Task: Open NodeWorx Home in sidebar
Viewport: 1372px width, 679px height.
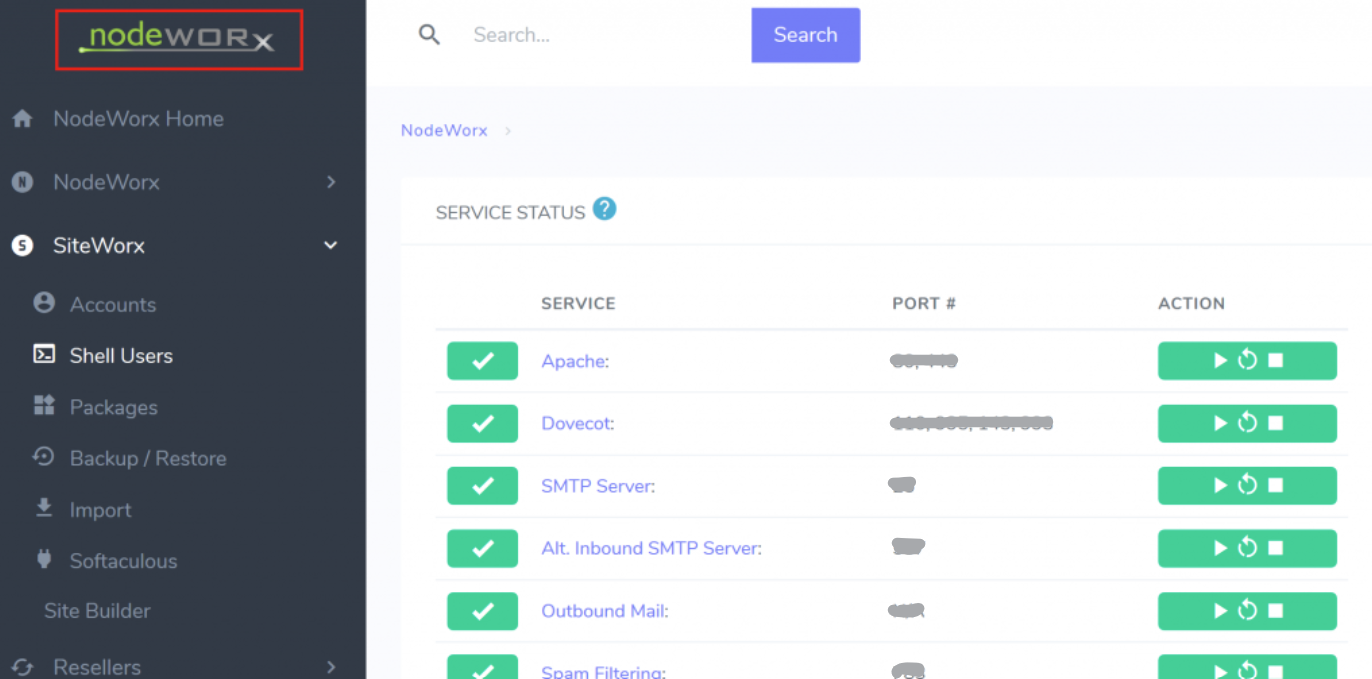Action: tap(138, 119)
